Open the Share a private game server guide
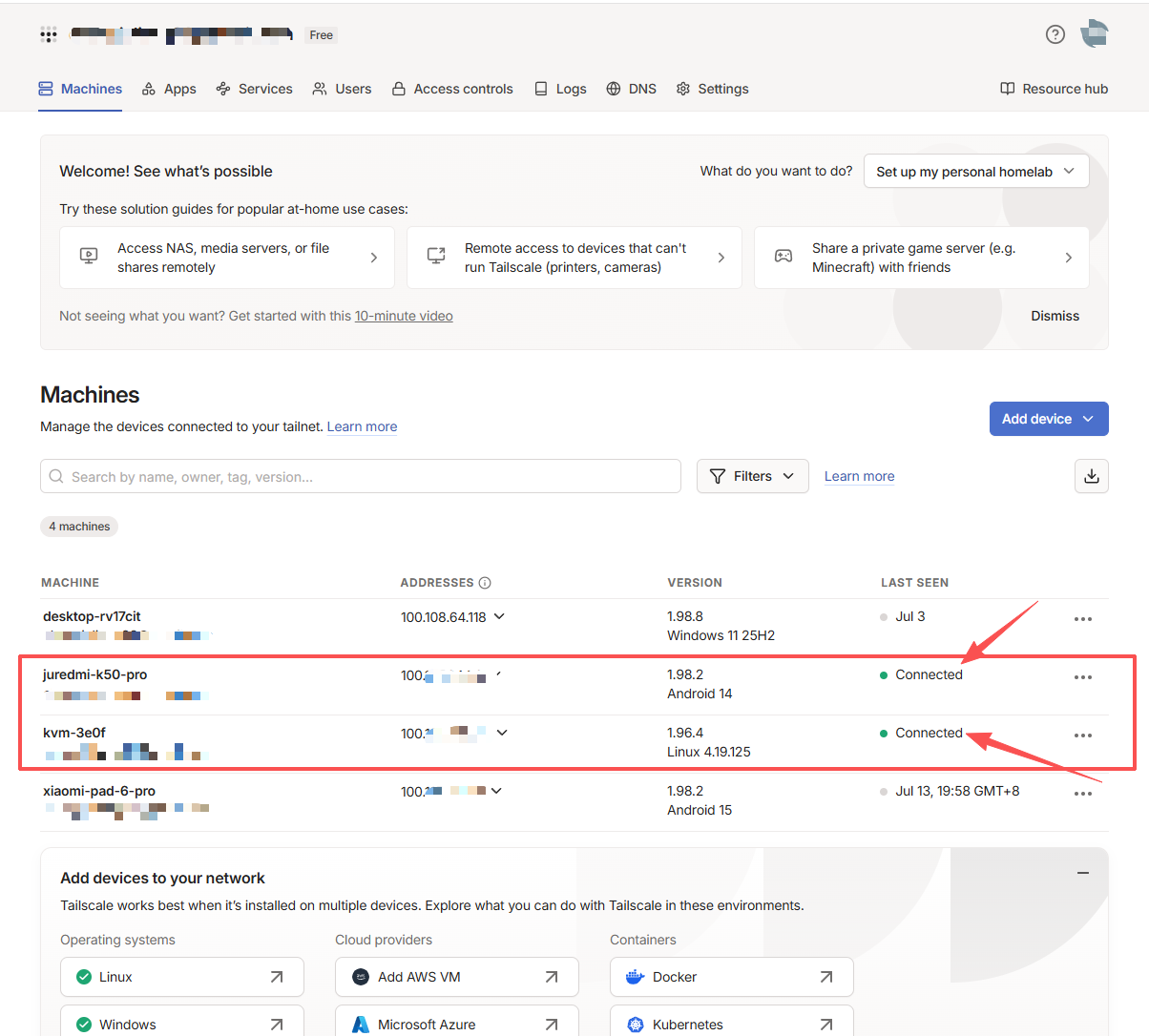Image resolution: width=1149 pixels, height=1036 pixels. click(922, 258)
